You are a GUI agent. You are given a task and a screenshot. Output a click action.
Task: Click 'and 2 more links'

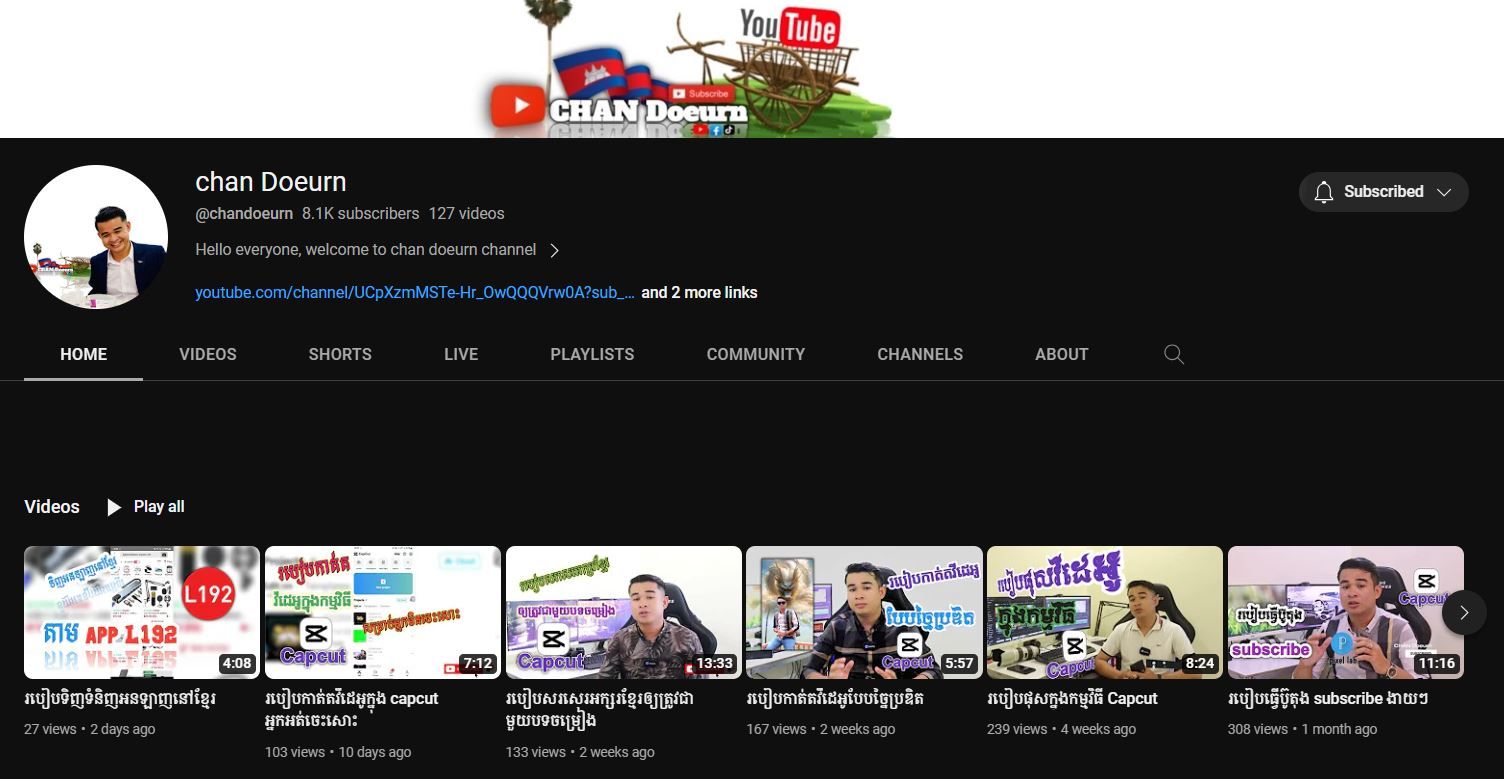(x=699, y=293)
